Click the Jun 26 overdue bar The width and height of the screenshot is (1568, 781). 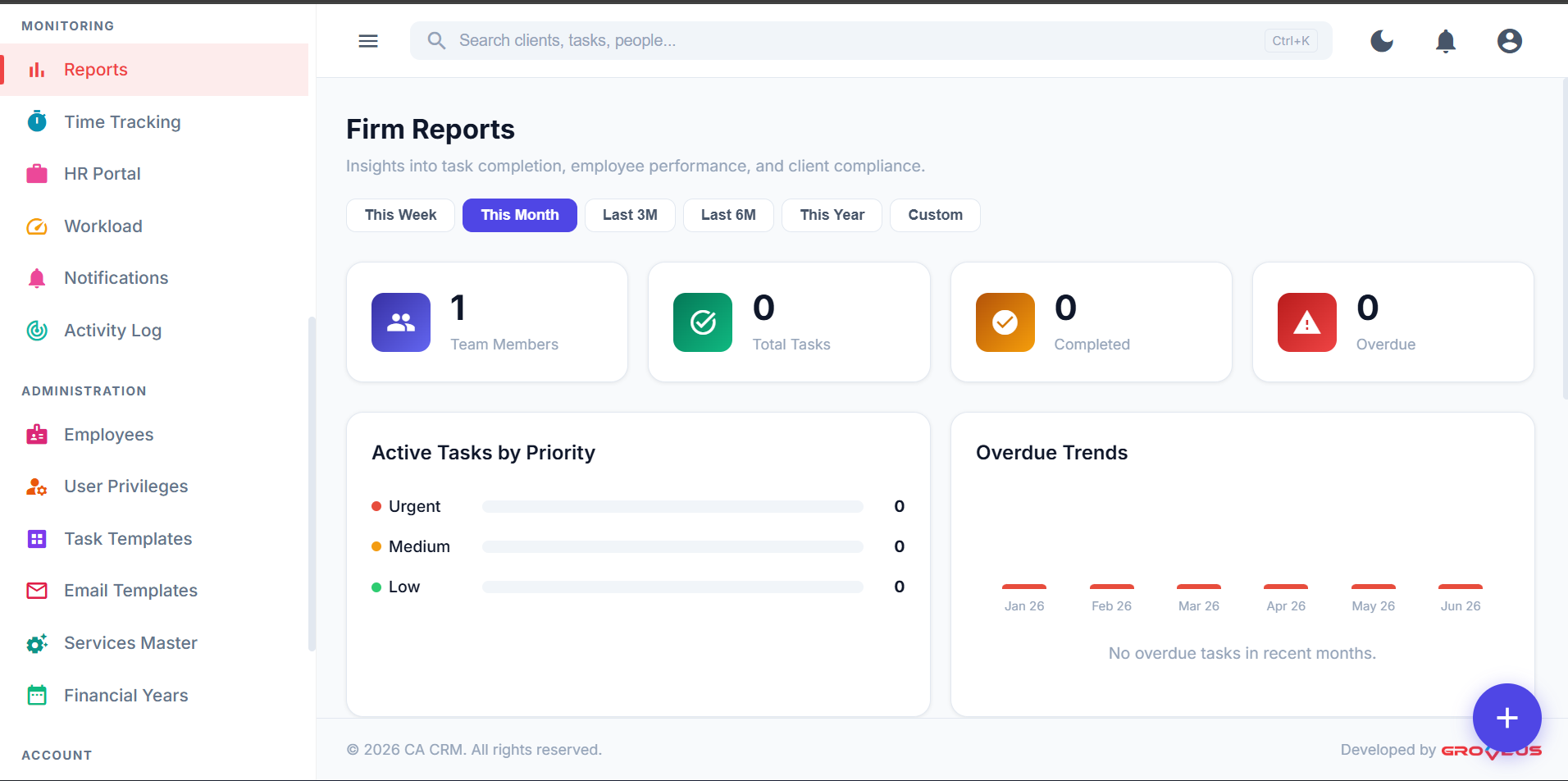tap(1461, 587)
